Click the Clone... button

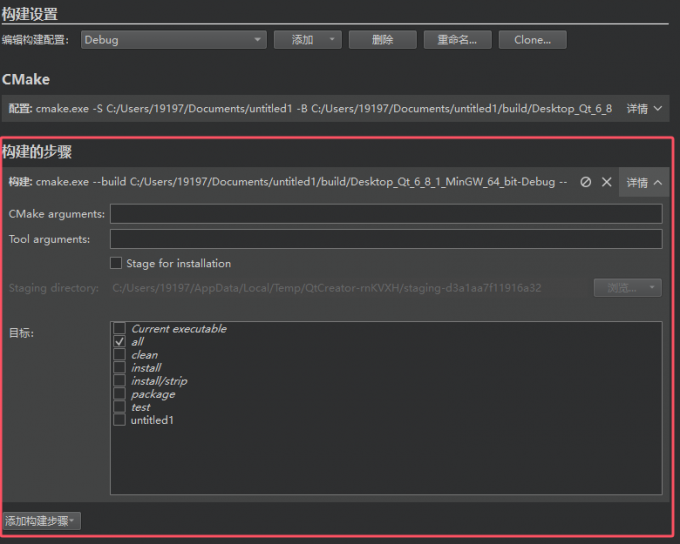pyautogui.click(x=532, y=40)
